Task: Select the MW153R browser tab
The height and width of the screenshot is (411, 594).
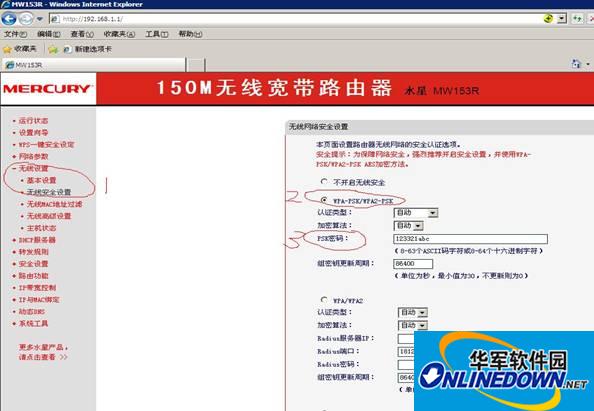Action: pos(94,65)
